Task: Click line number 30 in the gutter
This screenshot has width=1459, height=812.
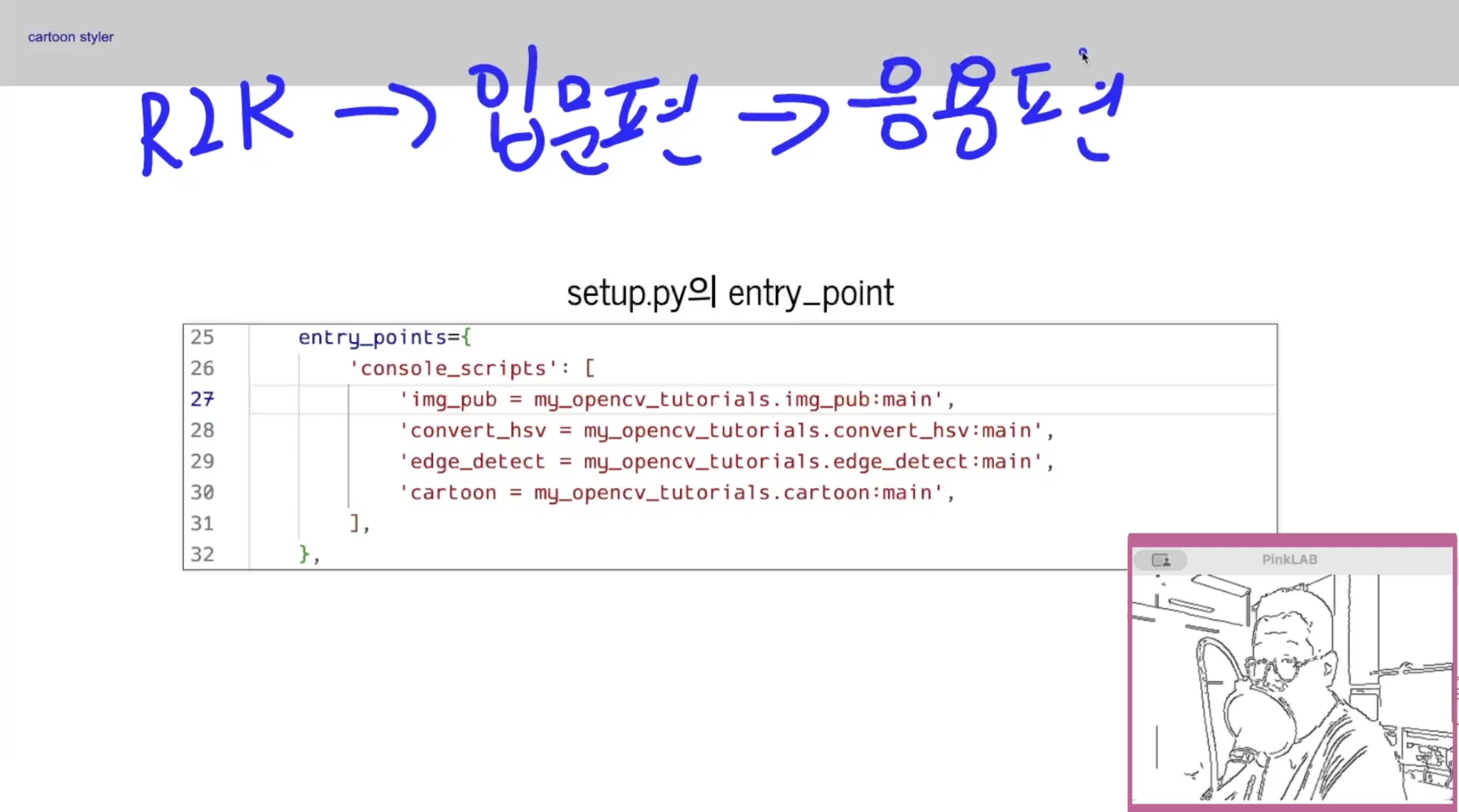Action: (202, 492)
